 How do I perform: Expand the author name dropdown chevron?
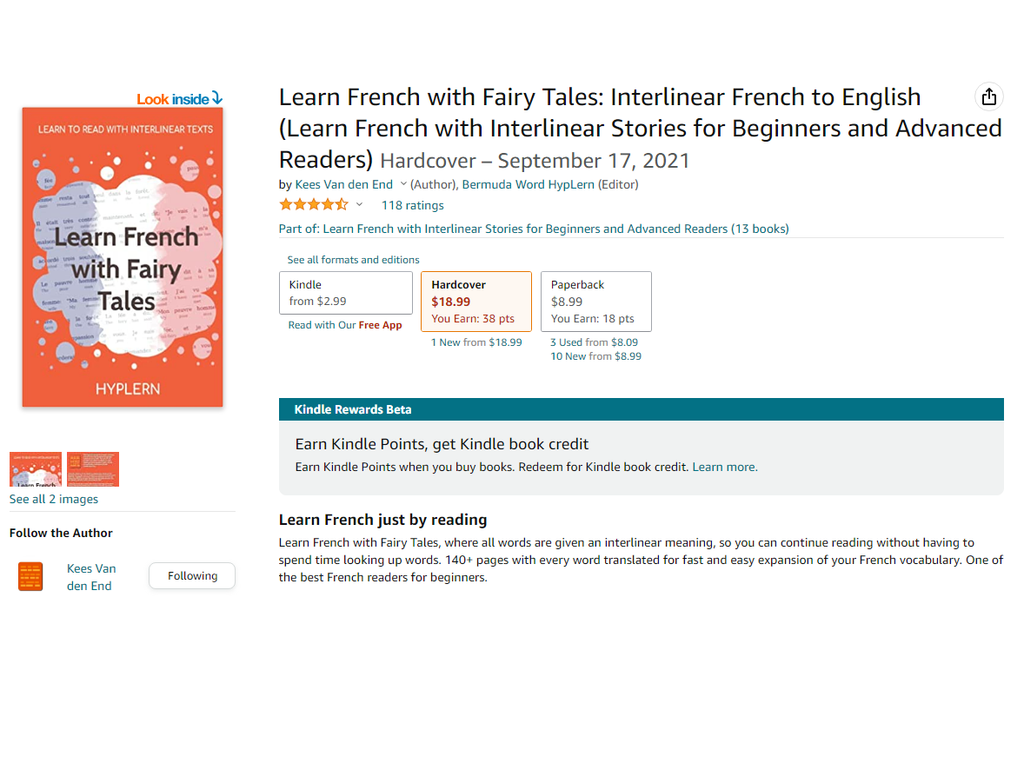point(403,184)
